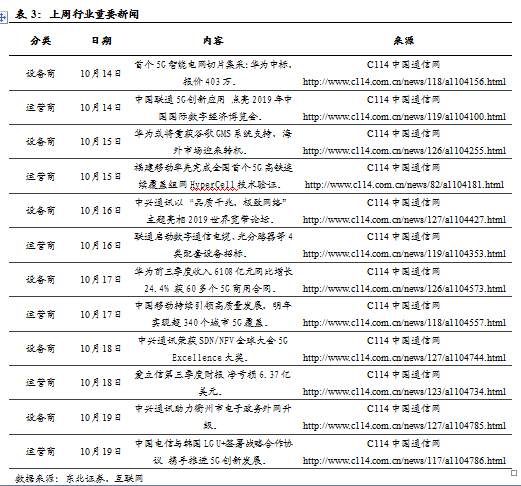Open link ending news/127/a1104744.html

click(404, 358)
